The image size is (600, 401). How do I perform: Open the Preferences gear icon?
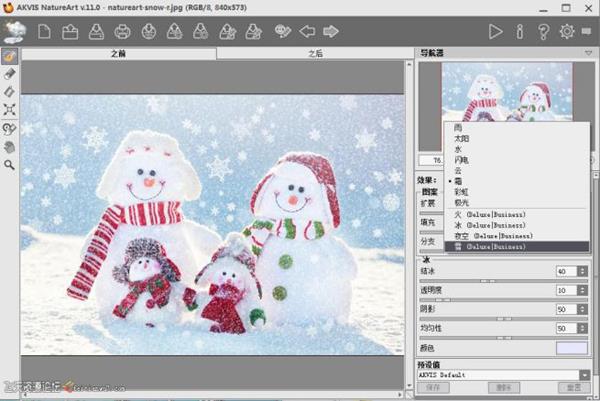pyautogui.click(x=567, y=31)
